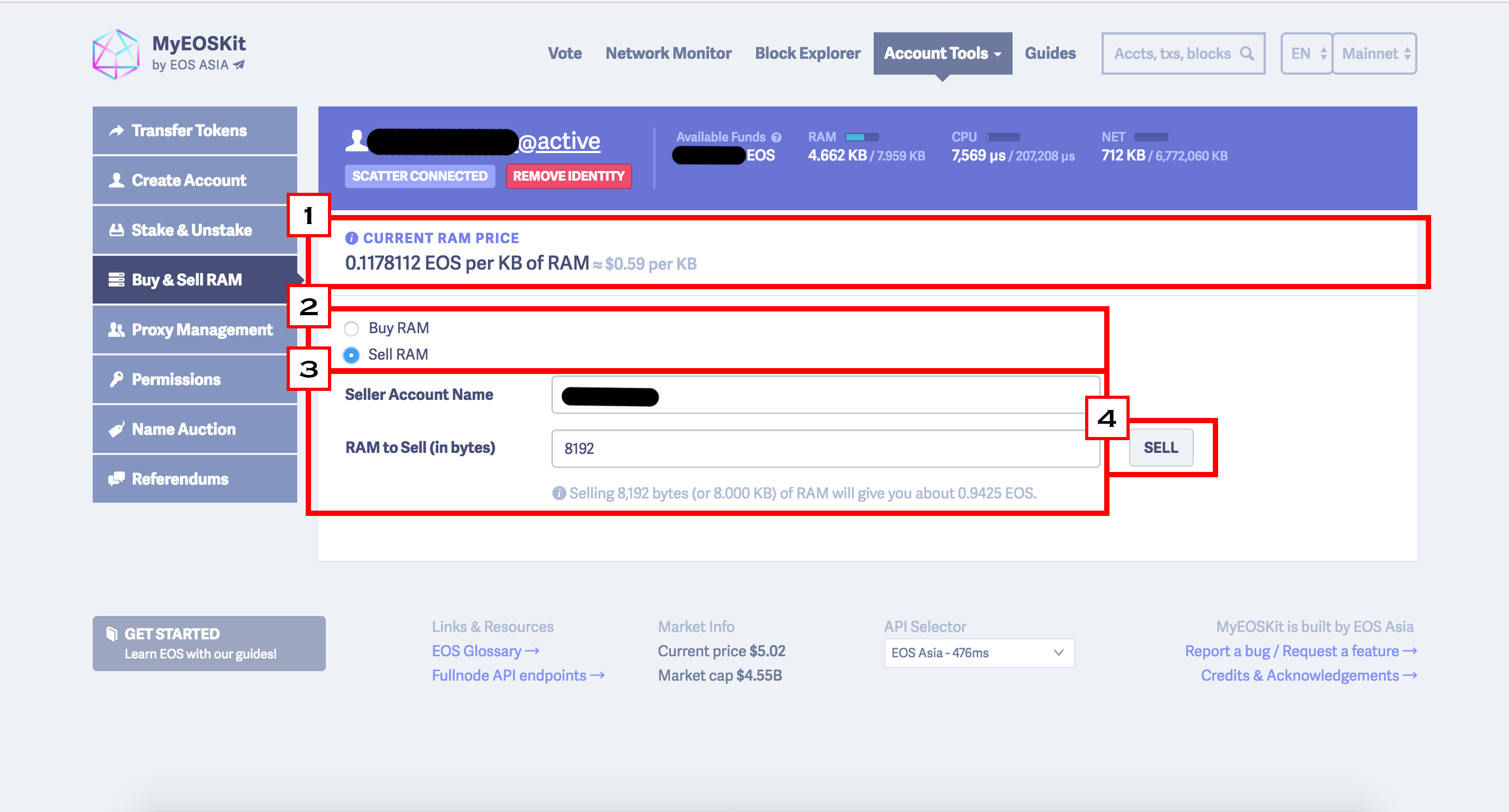Click the Permissions key icon

tap(117, 379)
